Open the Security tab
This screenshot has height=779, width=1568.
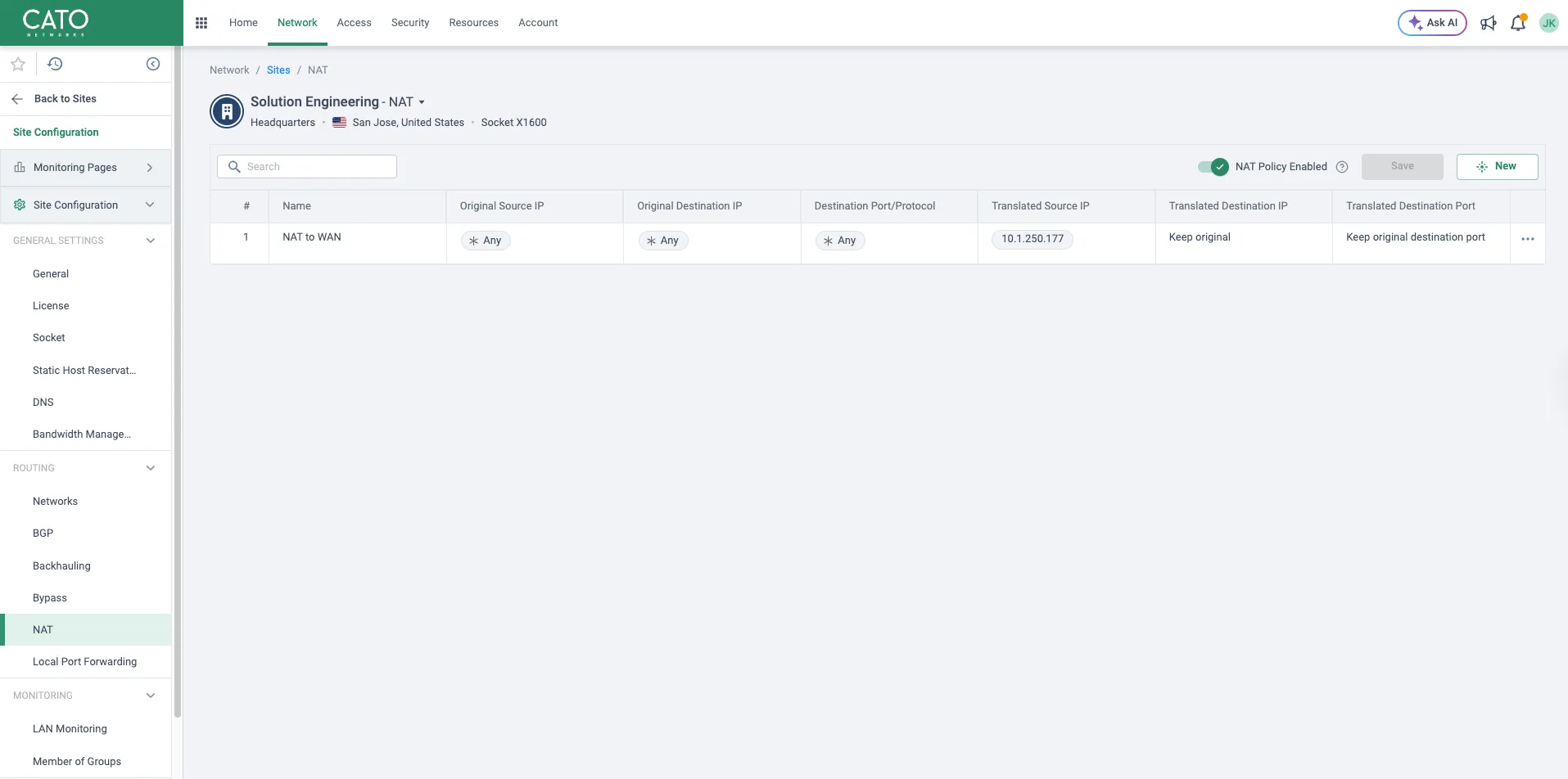410,23
